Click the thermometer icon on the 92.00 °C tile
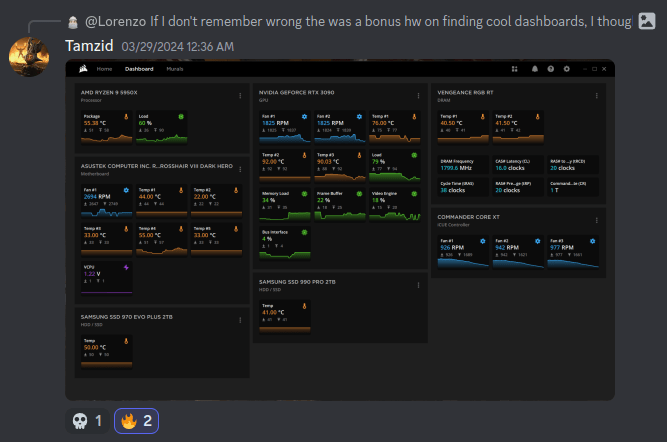 click(x=304, y=155)
